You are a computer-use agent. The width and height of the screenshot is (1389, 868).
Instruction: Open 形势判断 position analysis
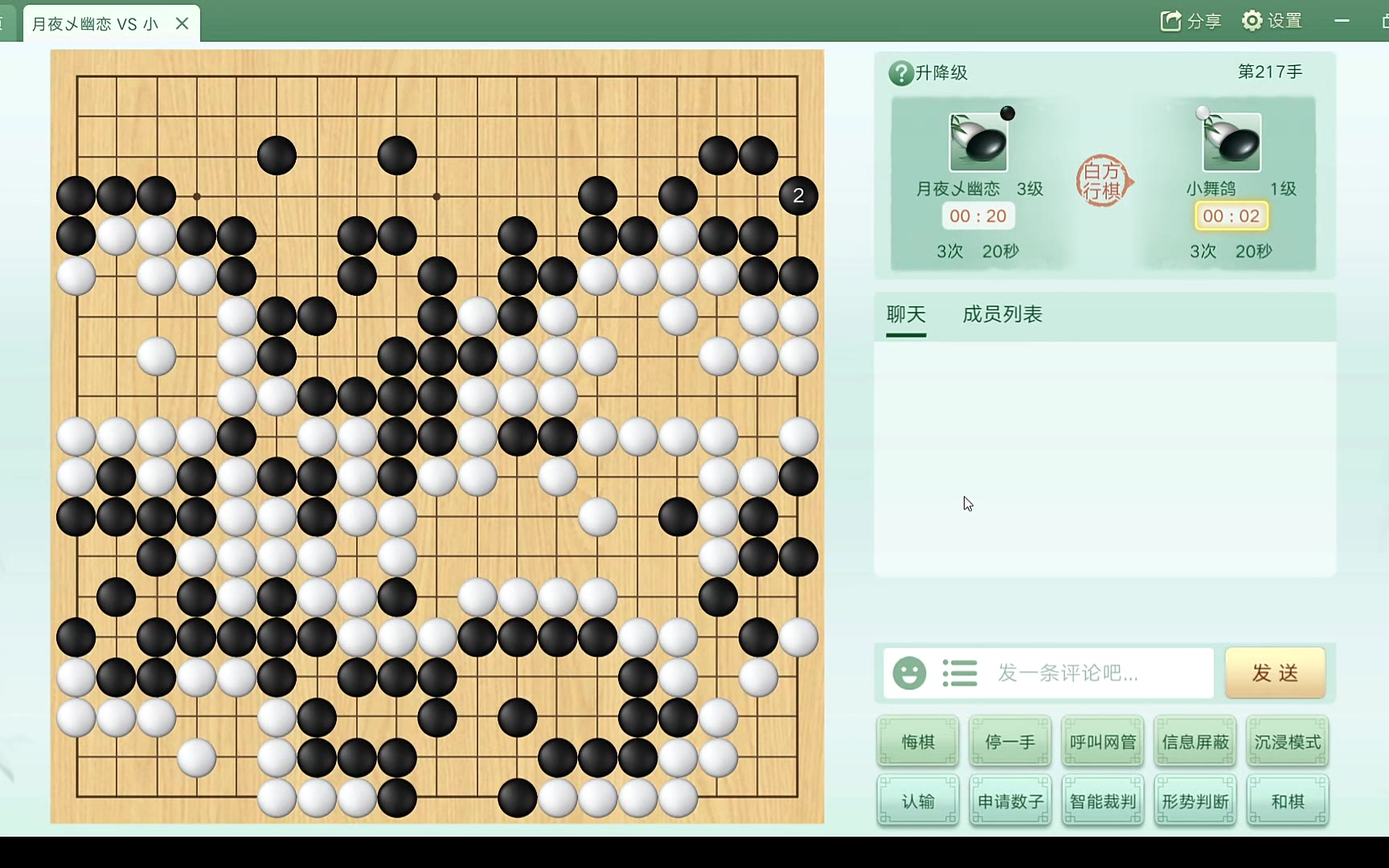click(1195, 801)
